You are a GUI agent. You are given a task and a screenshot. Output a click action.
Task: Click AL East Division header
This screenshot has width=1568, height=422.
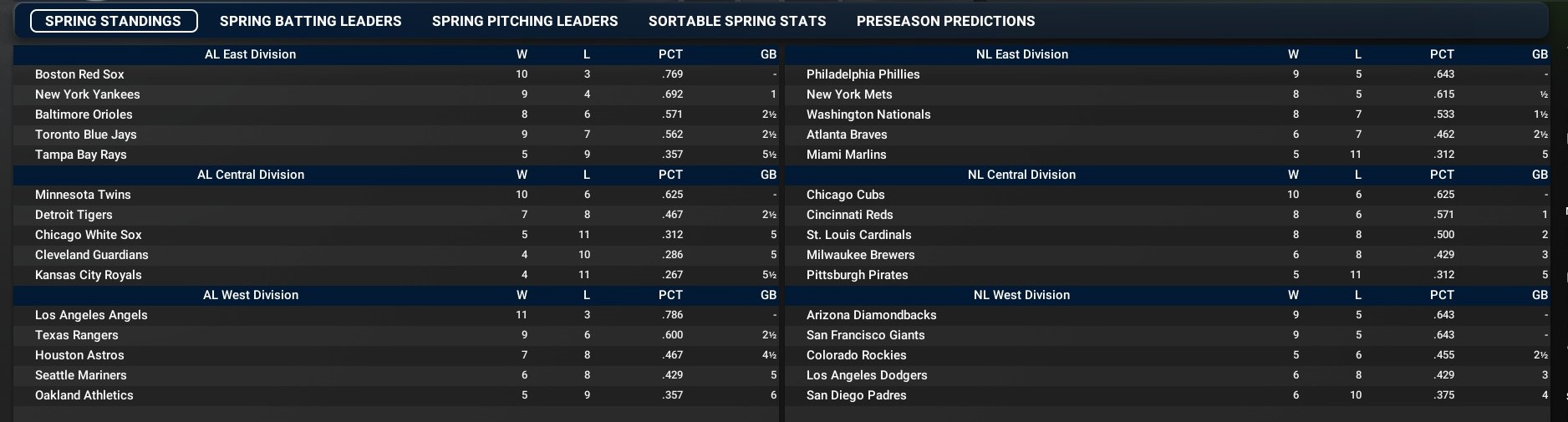pos(250,54)
